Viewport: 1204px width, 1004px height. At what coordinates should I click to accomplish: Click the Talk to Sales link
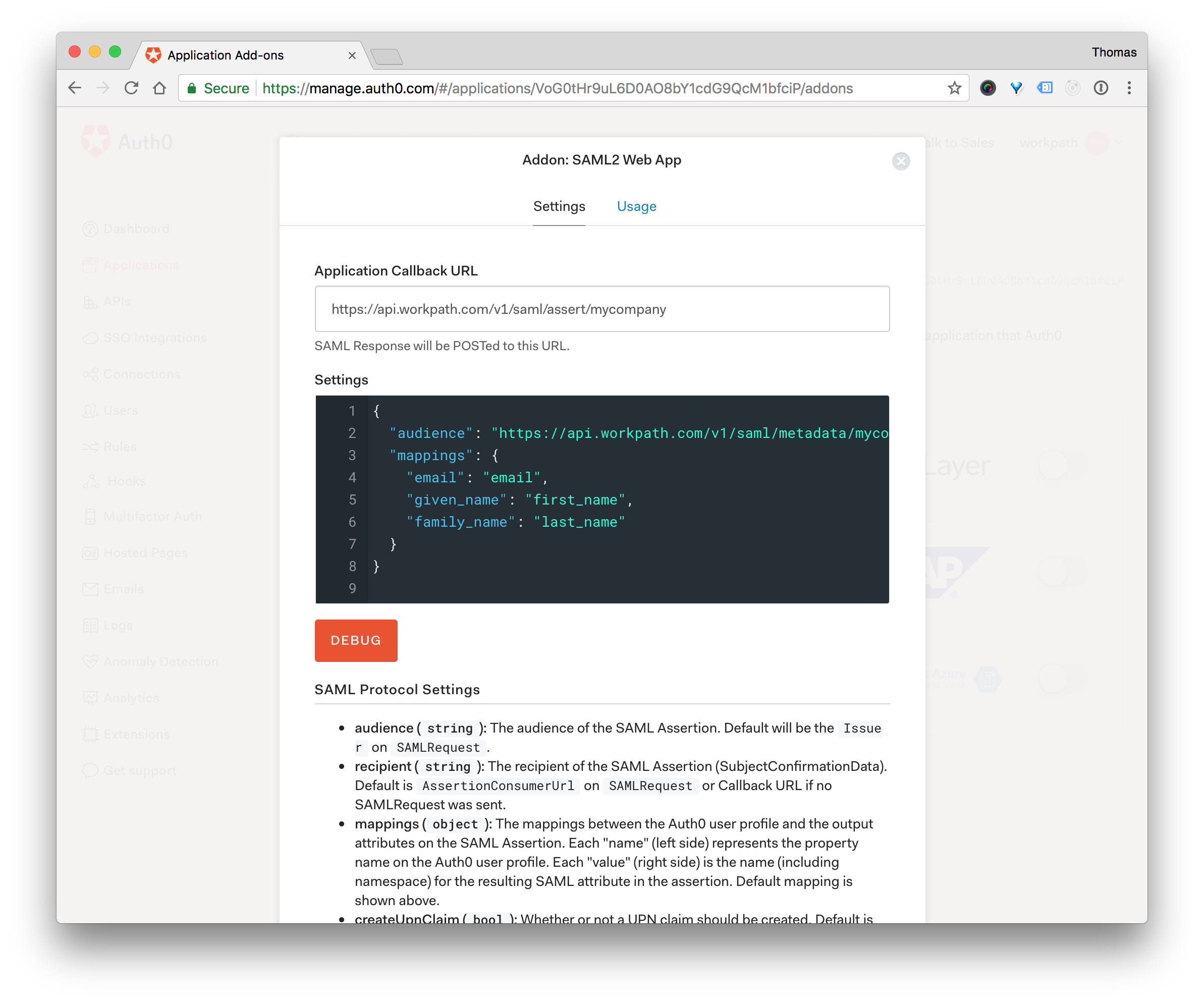pos(960,143)
